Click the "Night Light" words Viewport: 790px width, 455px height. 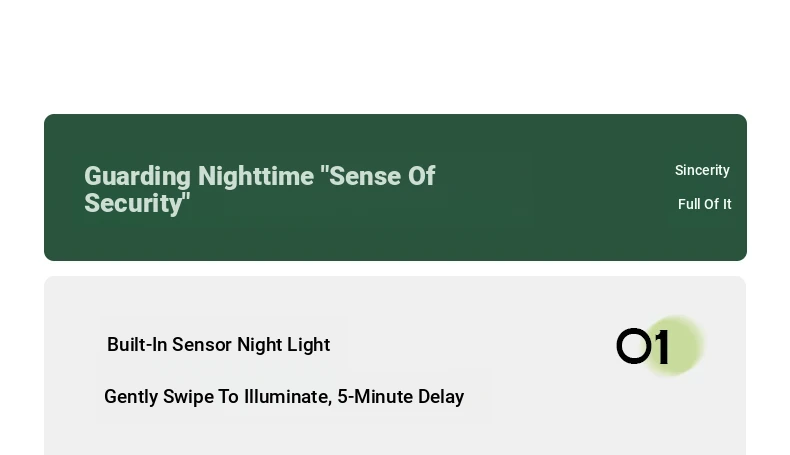pos(284,345)
